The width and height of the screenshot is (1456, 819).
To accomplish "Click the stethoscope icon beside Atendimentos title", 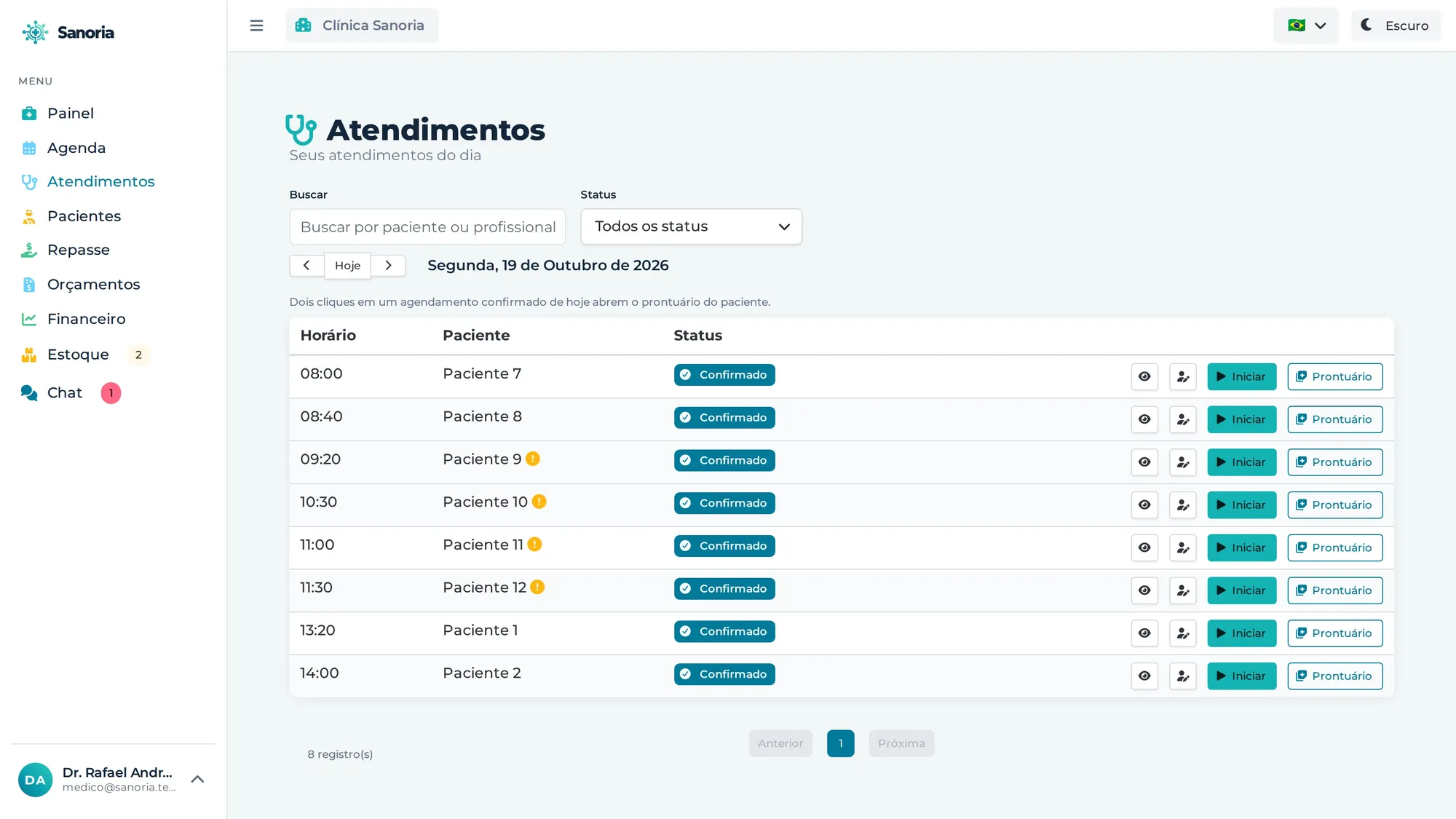I will pyautogui.click(x=301, y=130).
